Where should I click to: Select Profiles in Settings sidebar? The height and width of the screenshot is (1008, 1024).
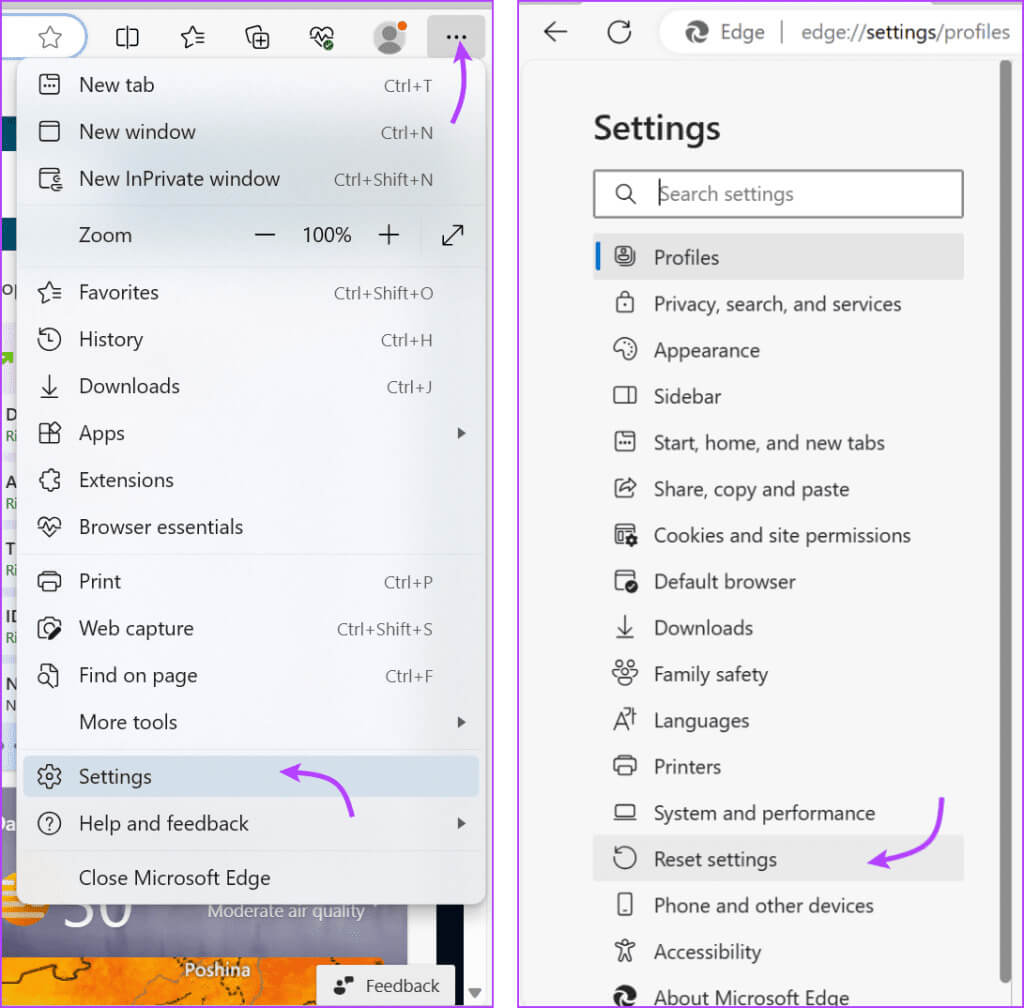778,257
